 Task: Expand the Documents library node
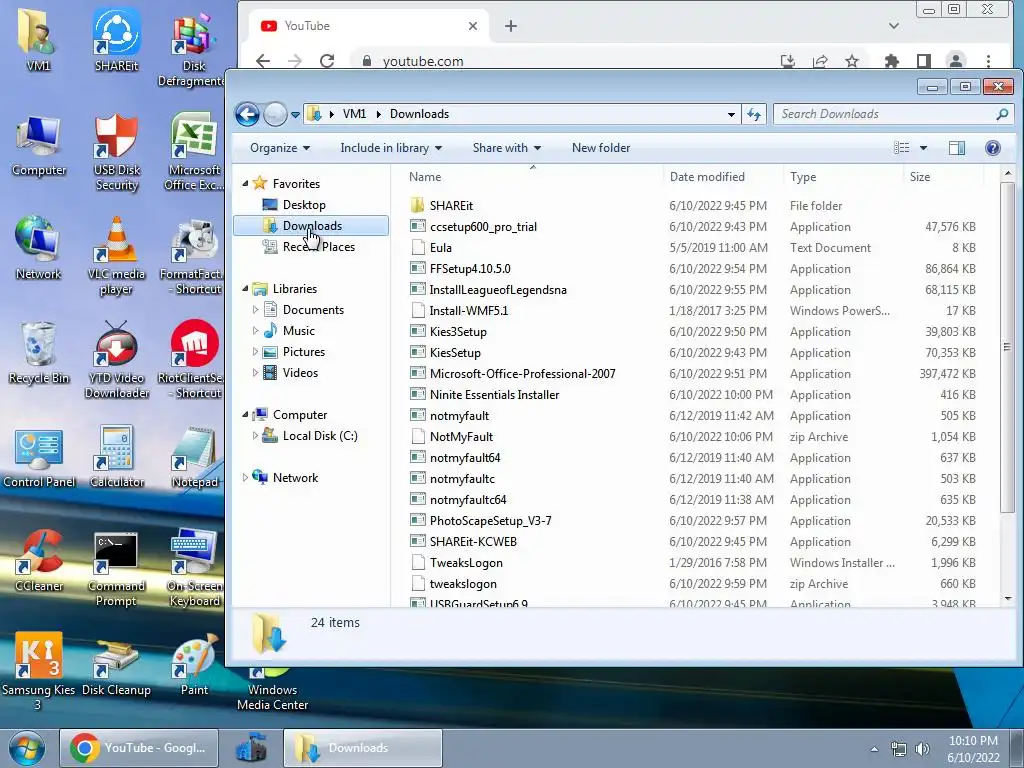coord(255,310)
